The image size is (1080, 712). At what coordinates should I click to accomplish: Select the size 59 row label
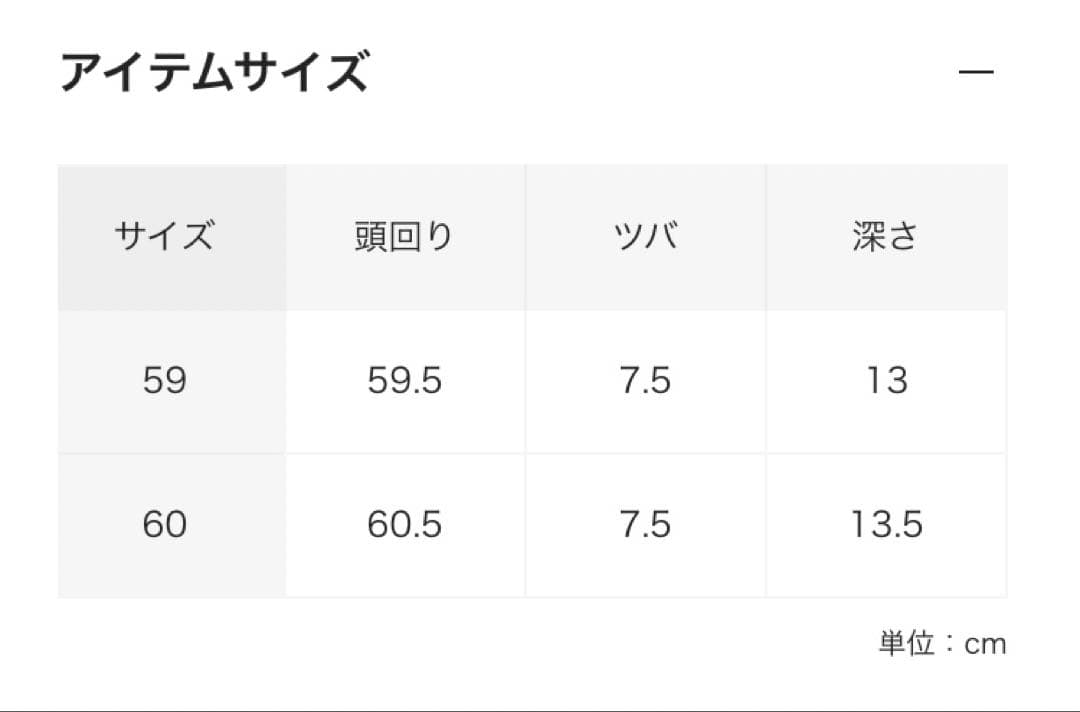(x=164, y=381)
